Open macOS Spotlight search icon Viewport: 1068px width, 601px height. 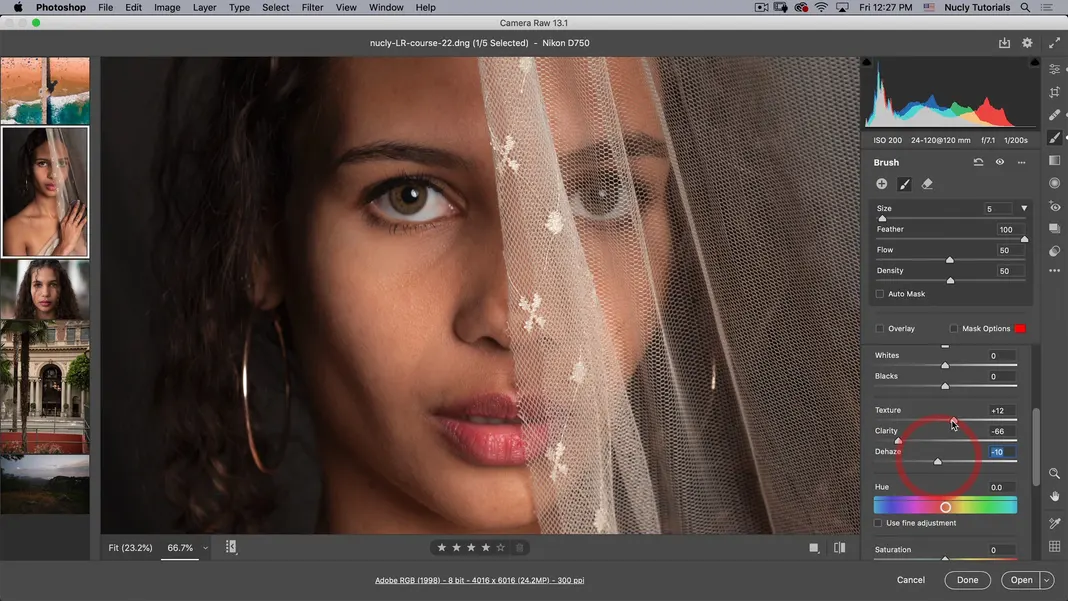coord(1024,7)
